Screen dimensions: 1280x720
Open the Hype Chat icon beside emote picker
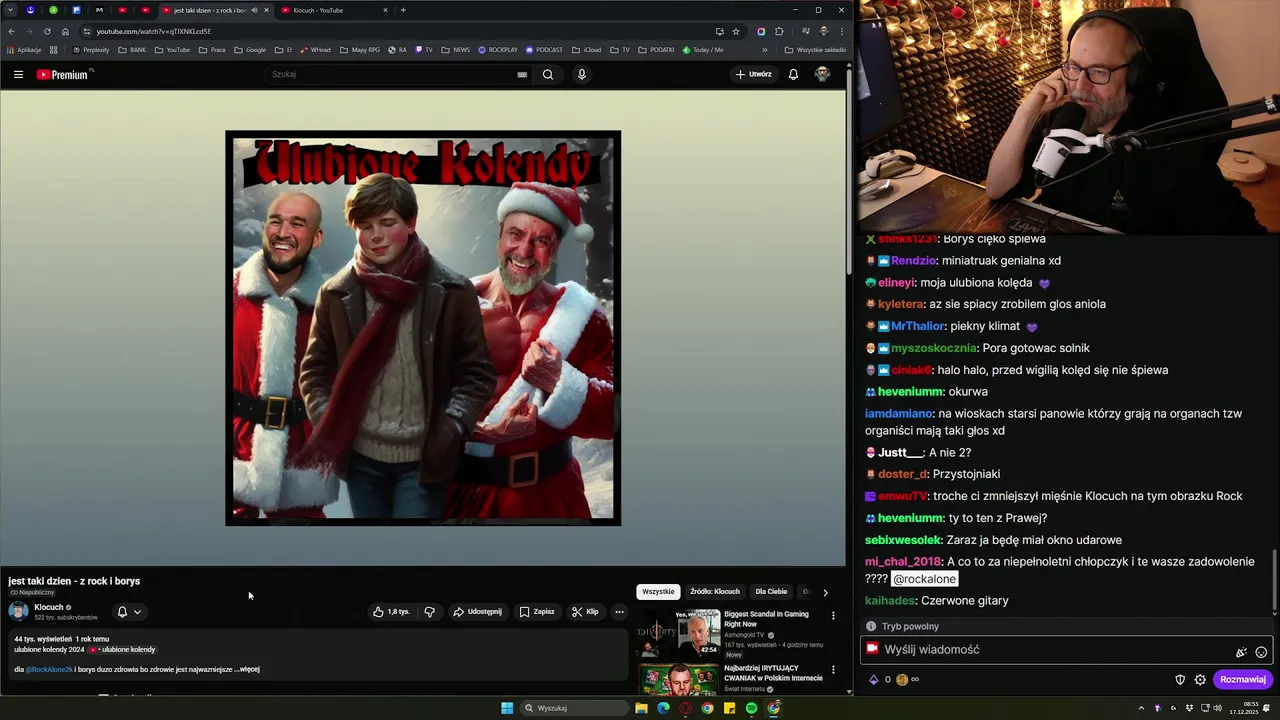1241,652
